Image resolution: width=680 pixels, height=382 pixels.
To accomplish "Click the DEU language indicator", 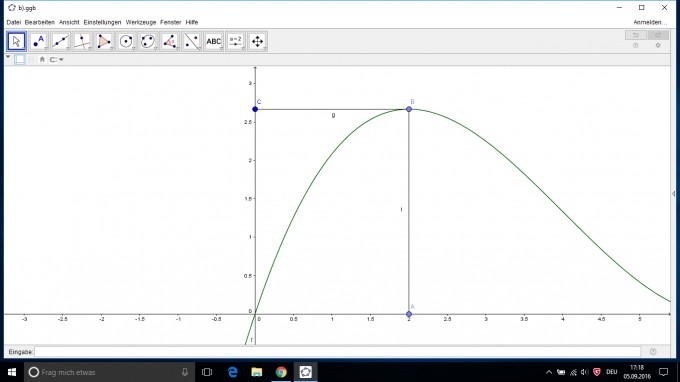I will (612, 372).
